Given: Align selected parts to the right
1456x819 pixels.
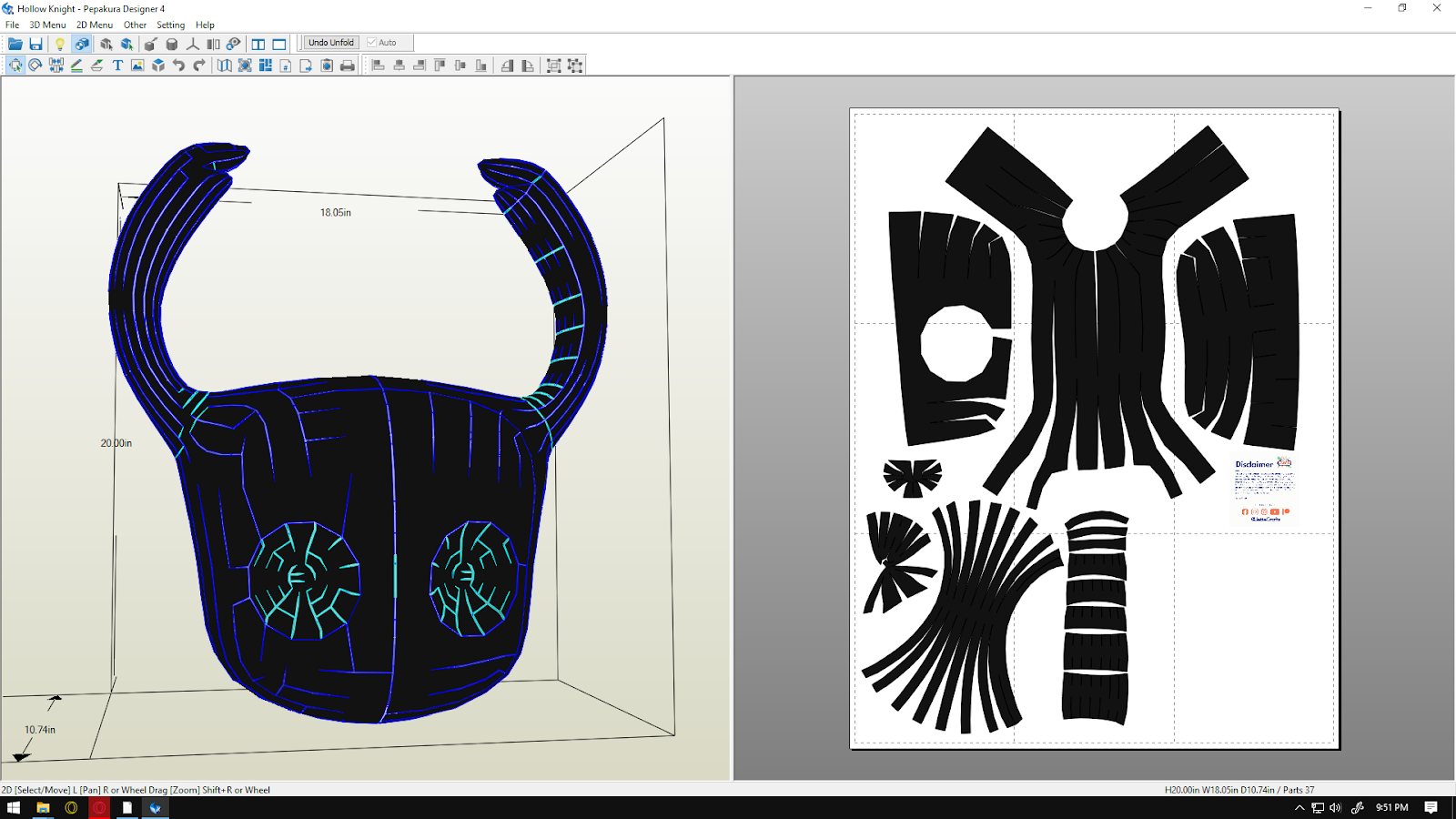Looking at the screenshot, I should tap(420, 66).
